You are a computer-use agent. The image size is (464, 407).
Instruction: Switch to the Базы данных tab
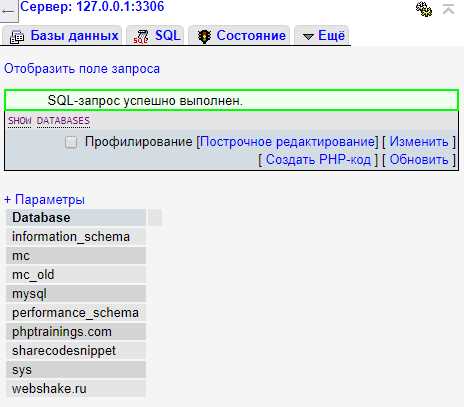coord(62,36)
